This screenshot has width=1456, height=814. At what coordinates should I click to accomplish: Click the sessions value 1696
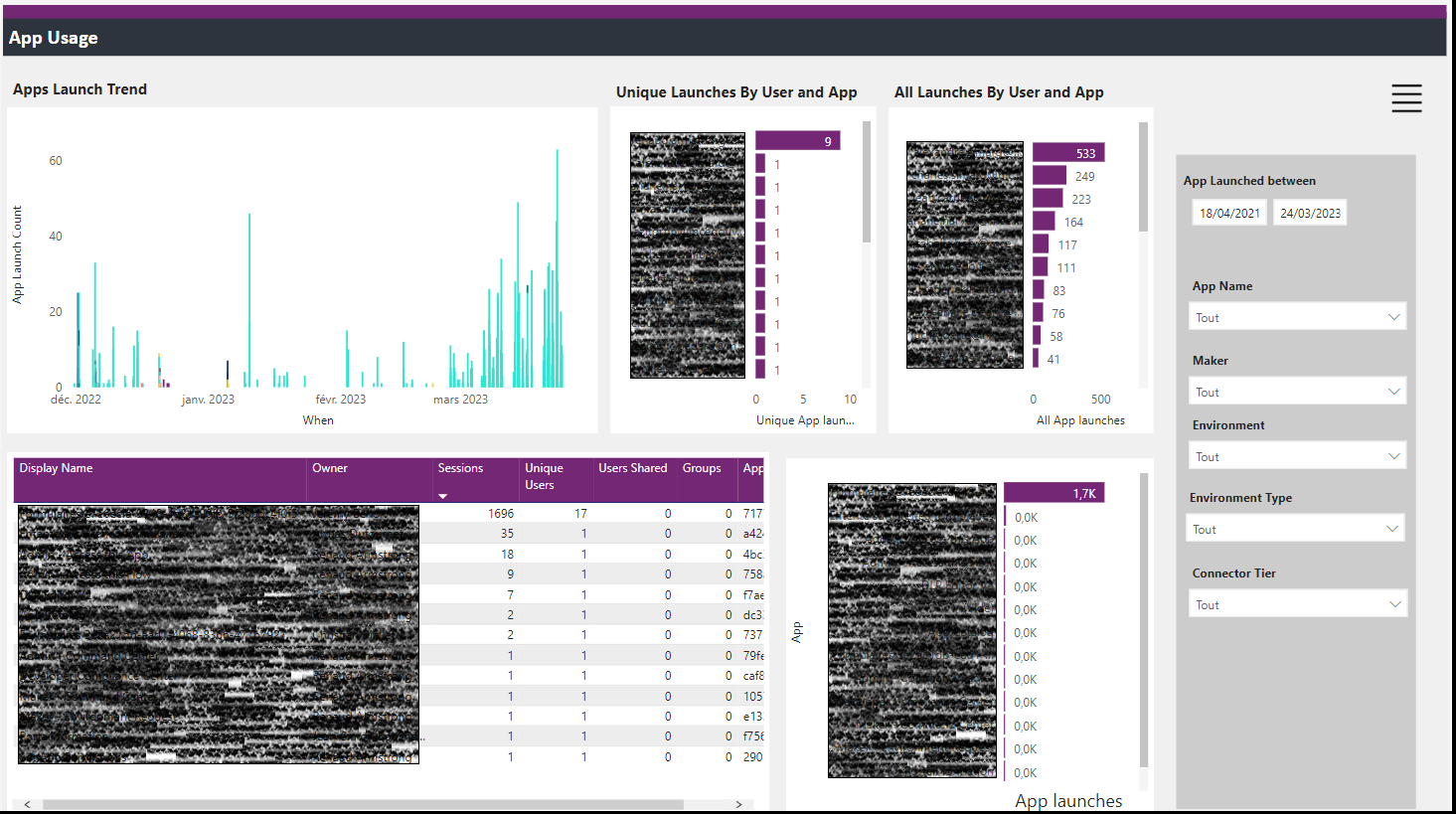click(501, 514)
